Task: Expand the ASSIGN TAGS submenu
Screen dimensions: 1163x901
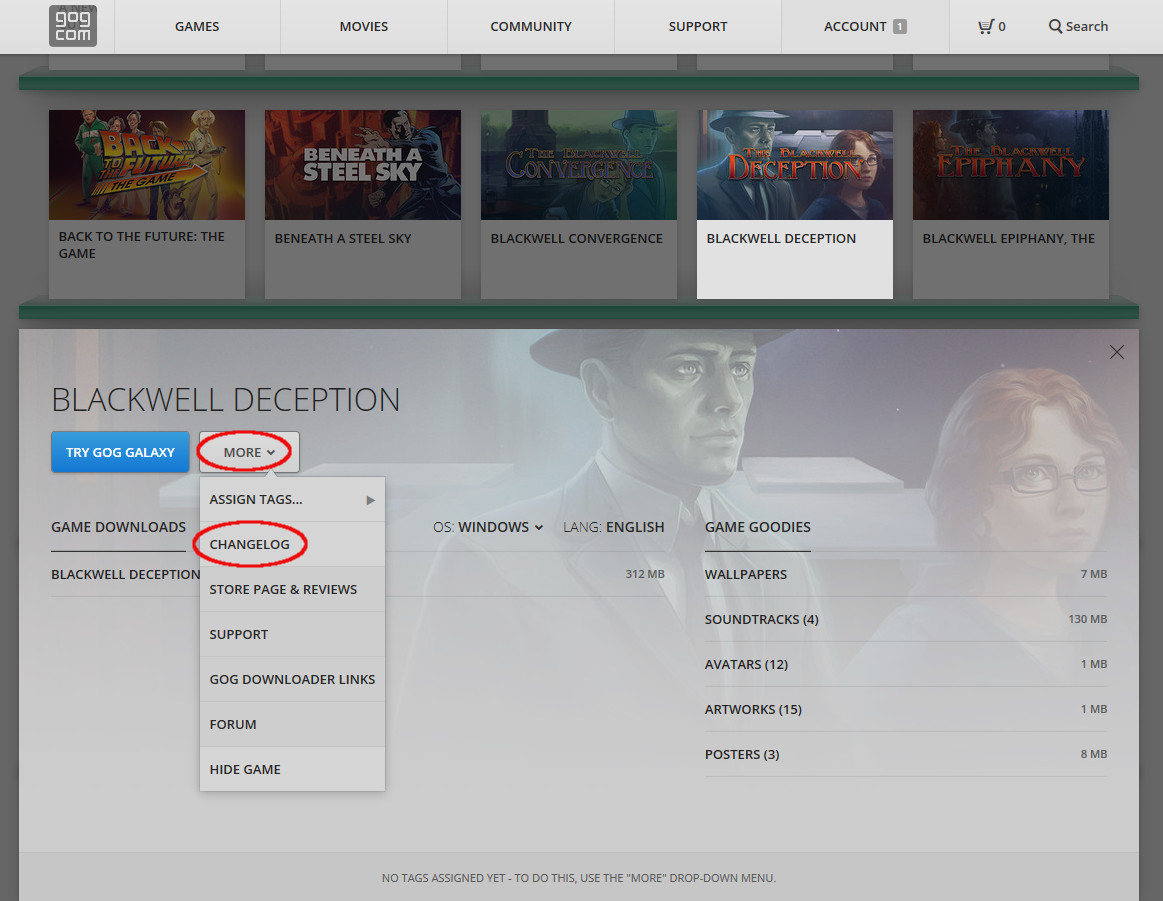Action: [292, 500]
